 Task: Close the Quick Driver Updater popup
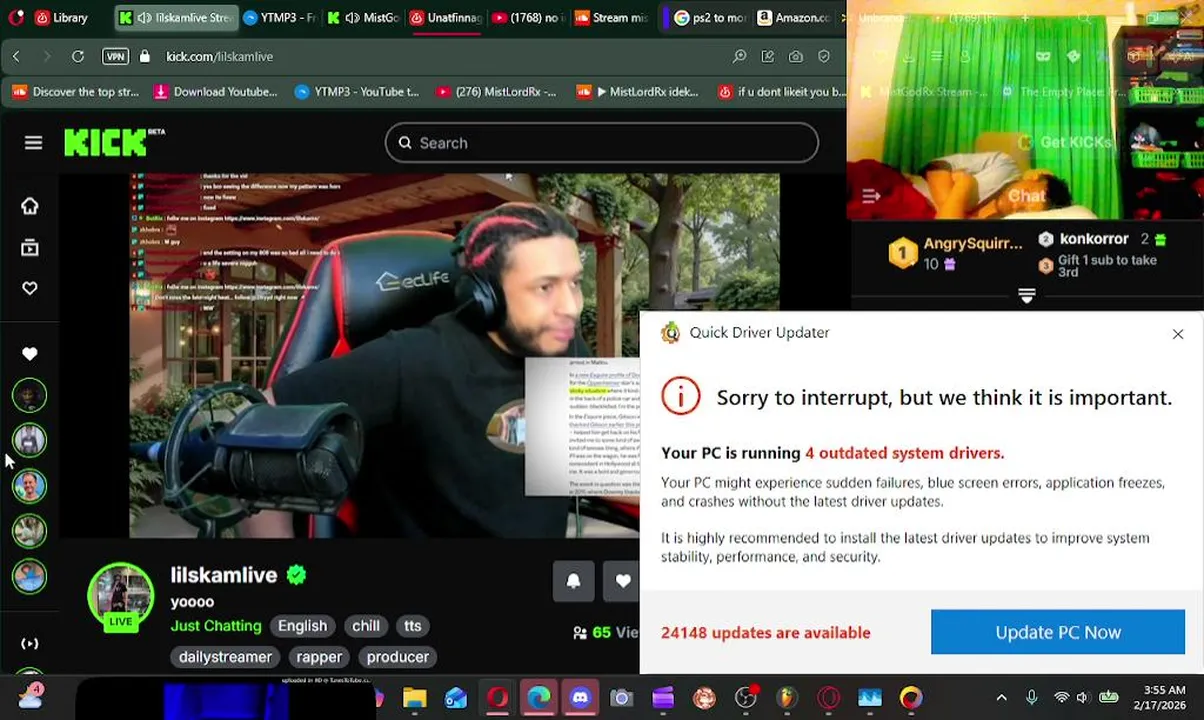[1178, 334]
